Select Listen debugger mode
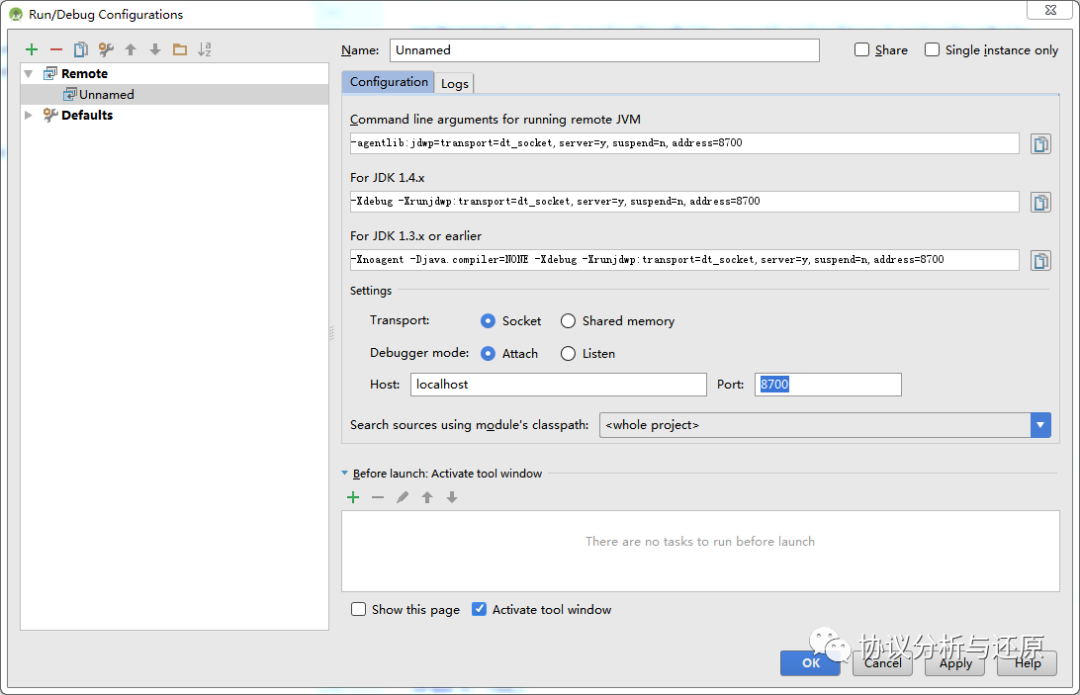Screen dimensions: 1080x695 tap(568, 353)
